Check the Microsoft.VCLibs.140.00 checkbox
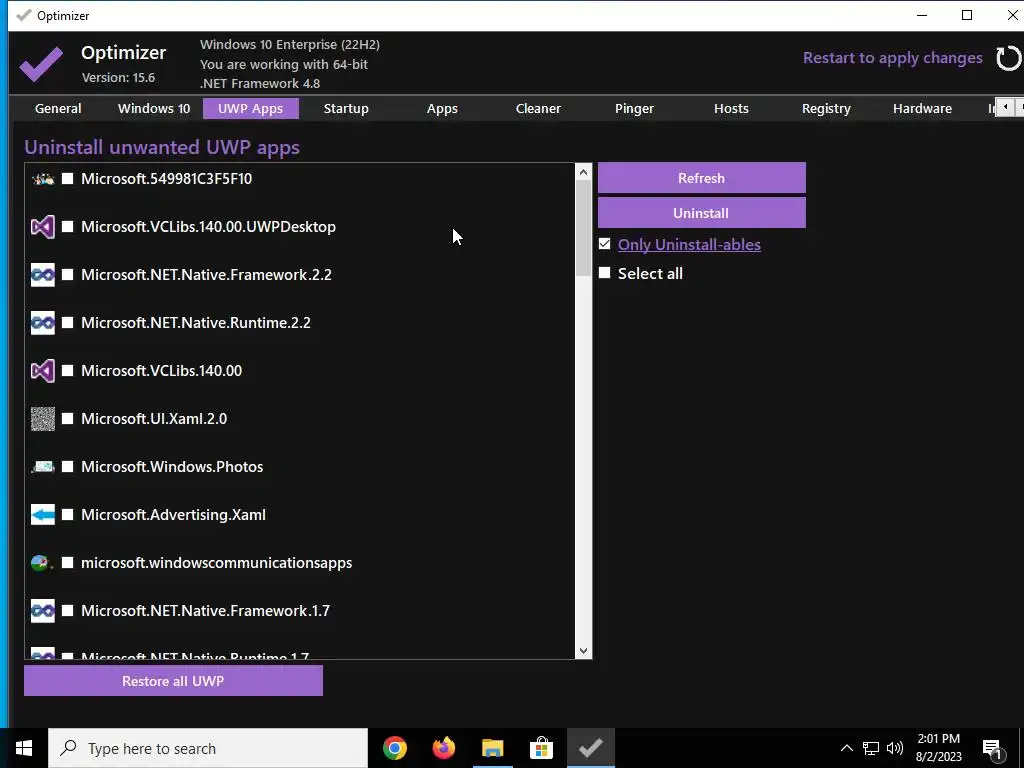 pyautogui.click(x=67, y=371)
